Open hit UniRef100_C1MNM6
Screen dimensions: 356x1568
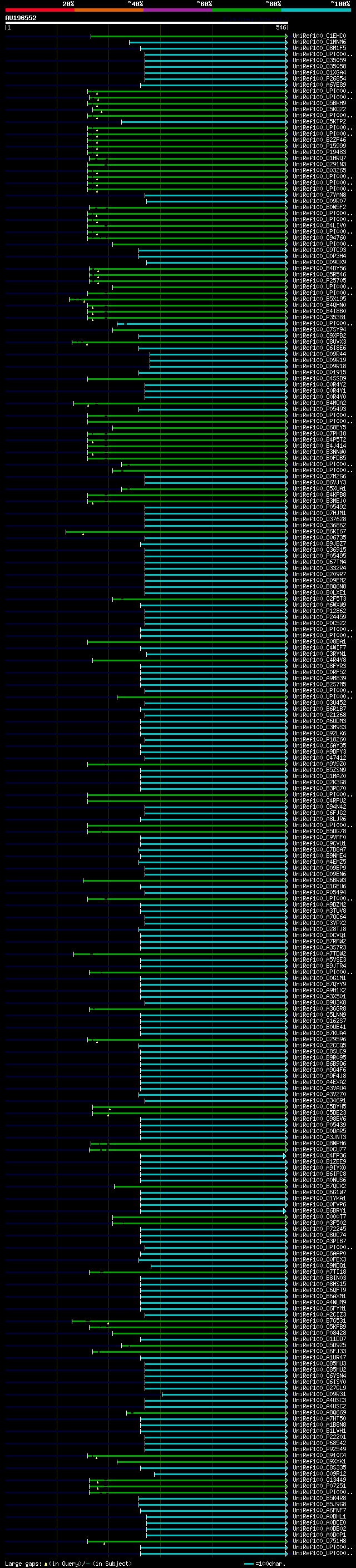pos(319,42)
